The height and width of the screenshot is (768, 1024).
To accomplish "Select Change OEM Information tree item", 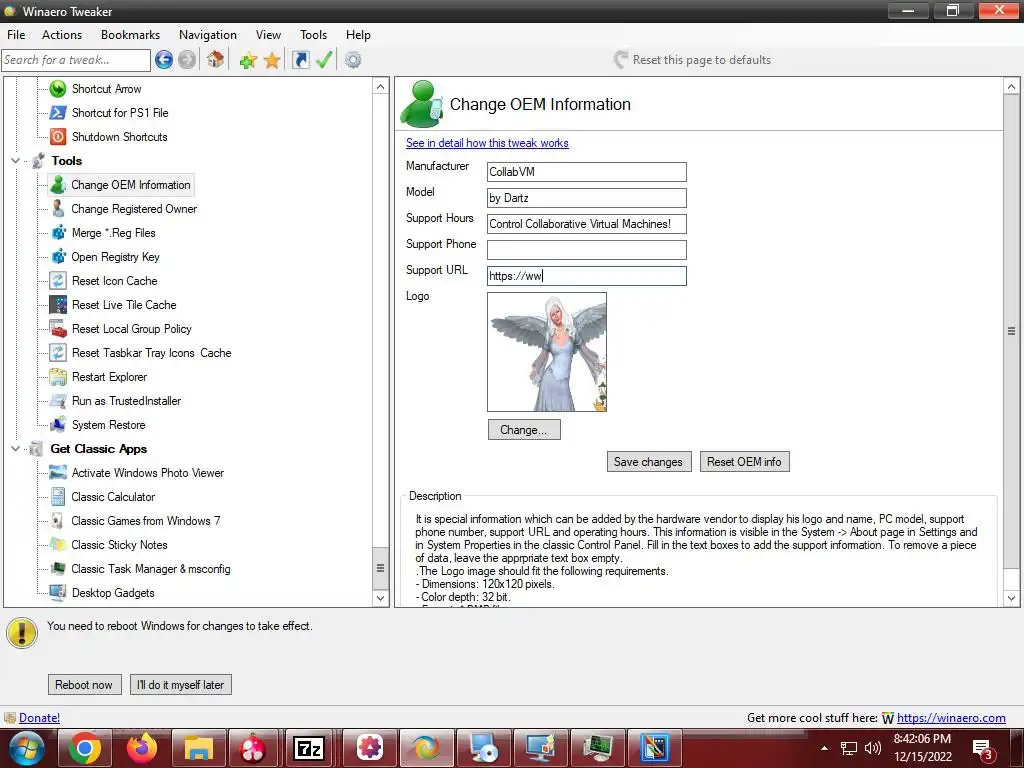I will (131, 185).
